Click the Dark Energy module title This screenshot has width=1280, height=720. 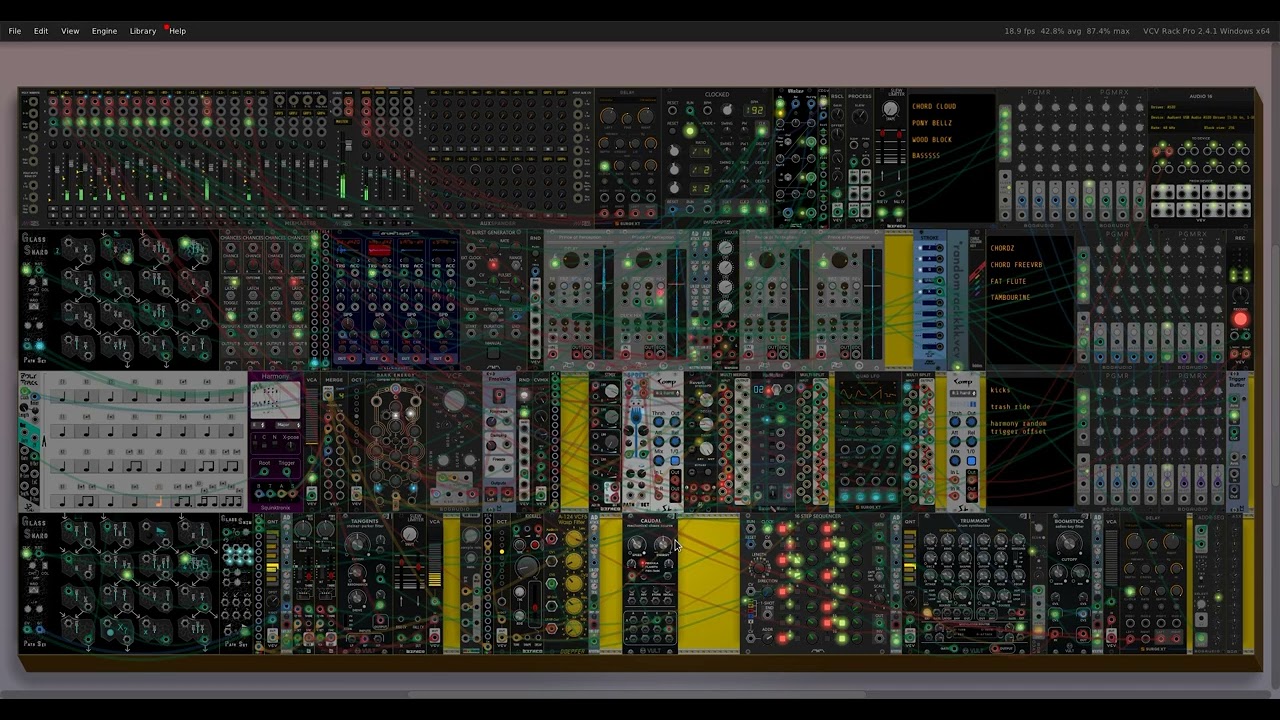pyautogui.click(x=396, y=377)
